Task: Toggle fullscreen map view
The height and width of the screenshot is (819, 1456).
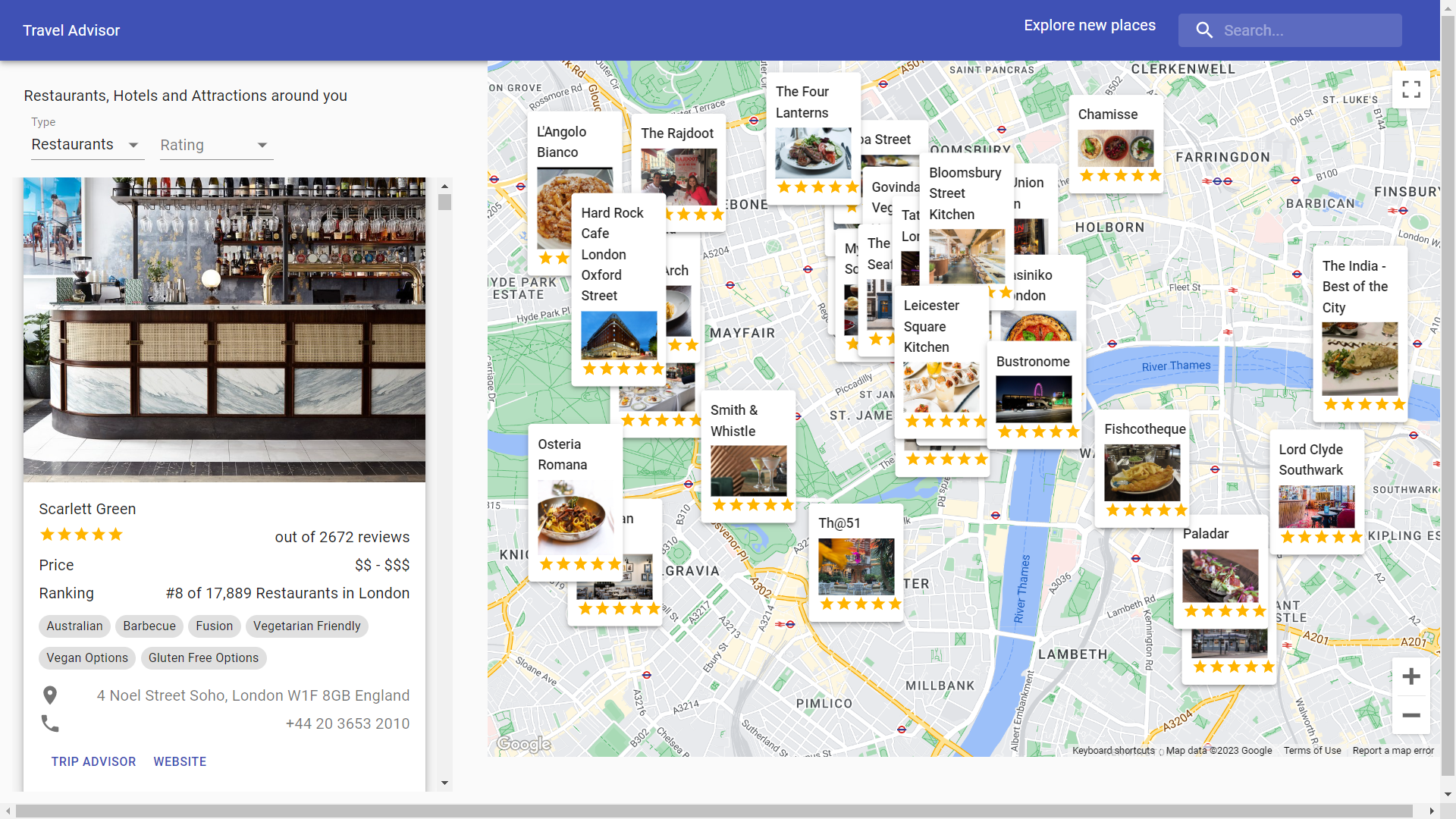Action: [x=1411, y=89]
